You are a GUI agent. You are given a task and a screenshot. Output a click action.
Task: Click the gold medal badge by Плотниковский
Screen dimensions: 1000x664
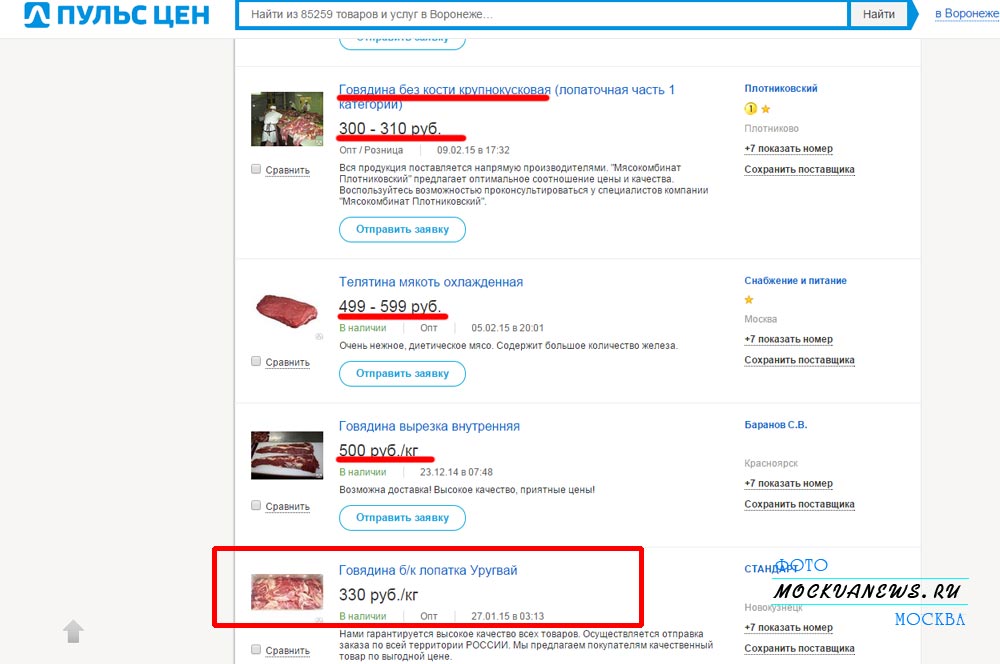pos(751,108)
